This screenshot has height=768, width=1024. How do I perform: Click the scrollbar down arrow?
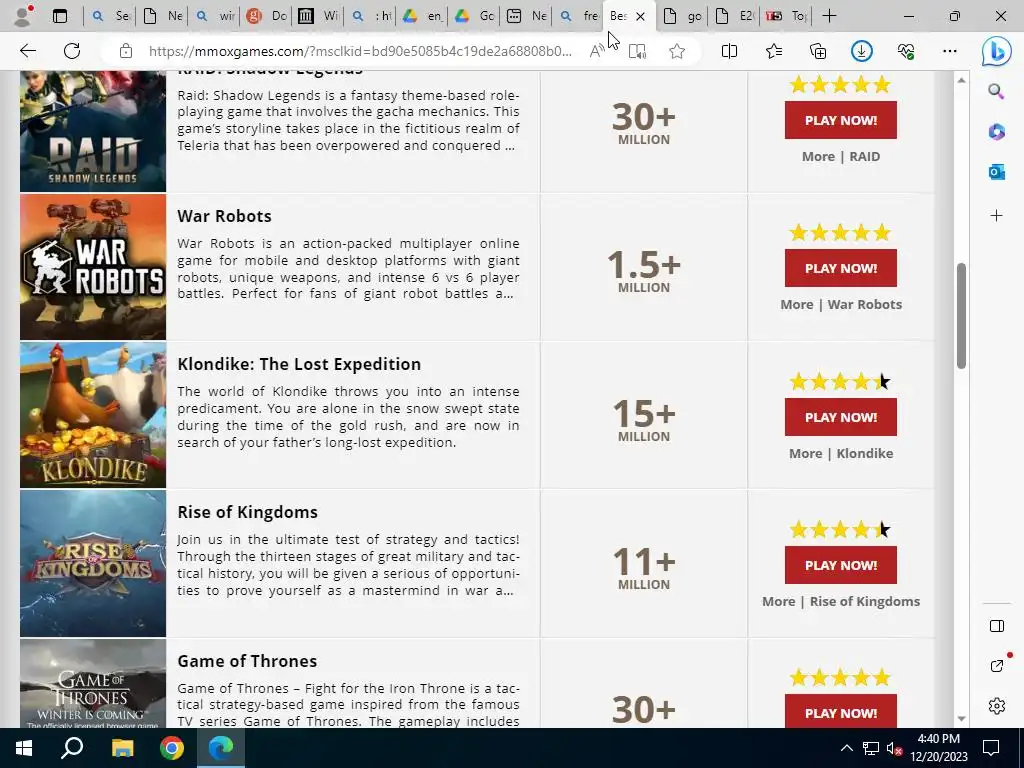[961, 719]
